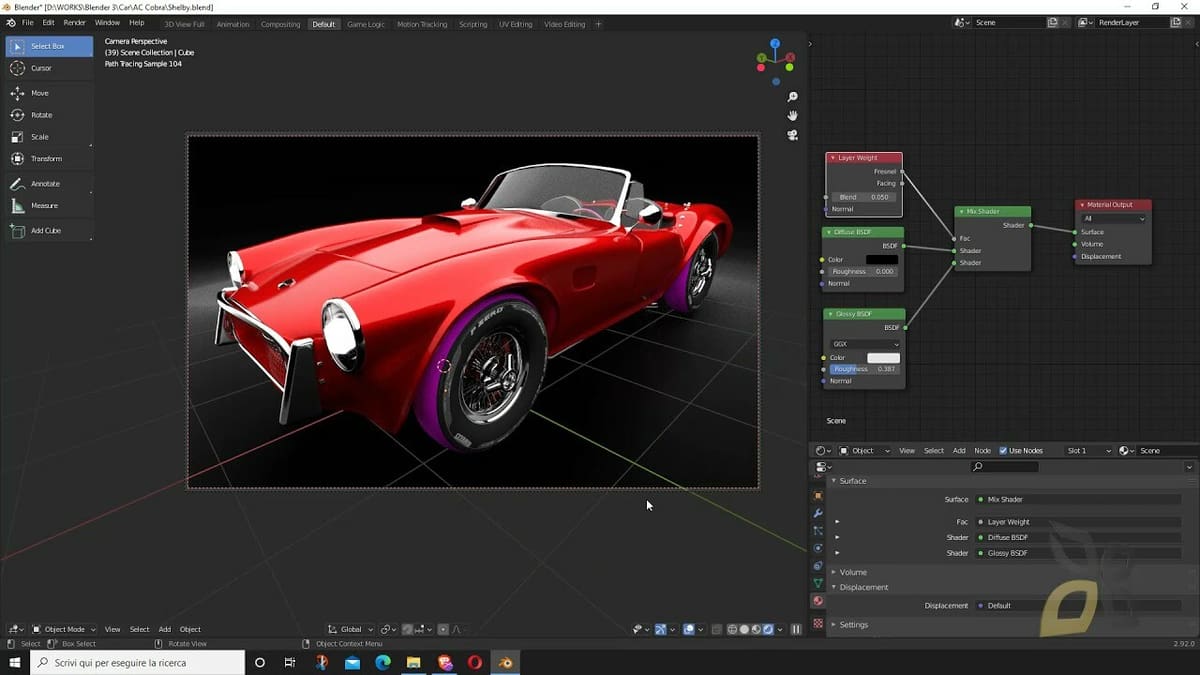Screen dimensions: 1200x675
Task: Open the Object Constraints properties tab
Action: (x=818, y=566)
